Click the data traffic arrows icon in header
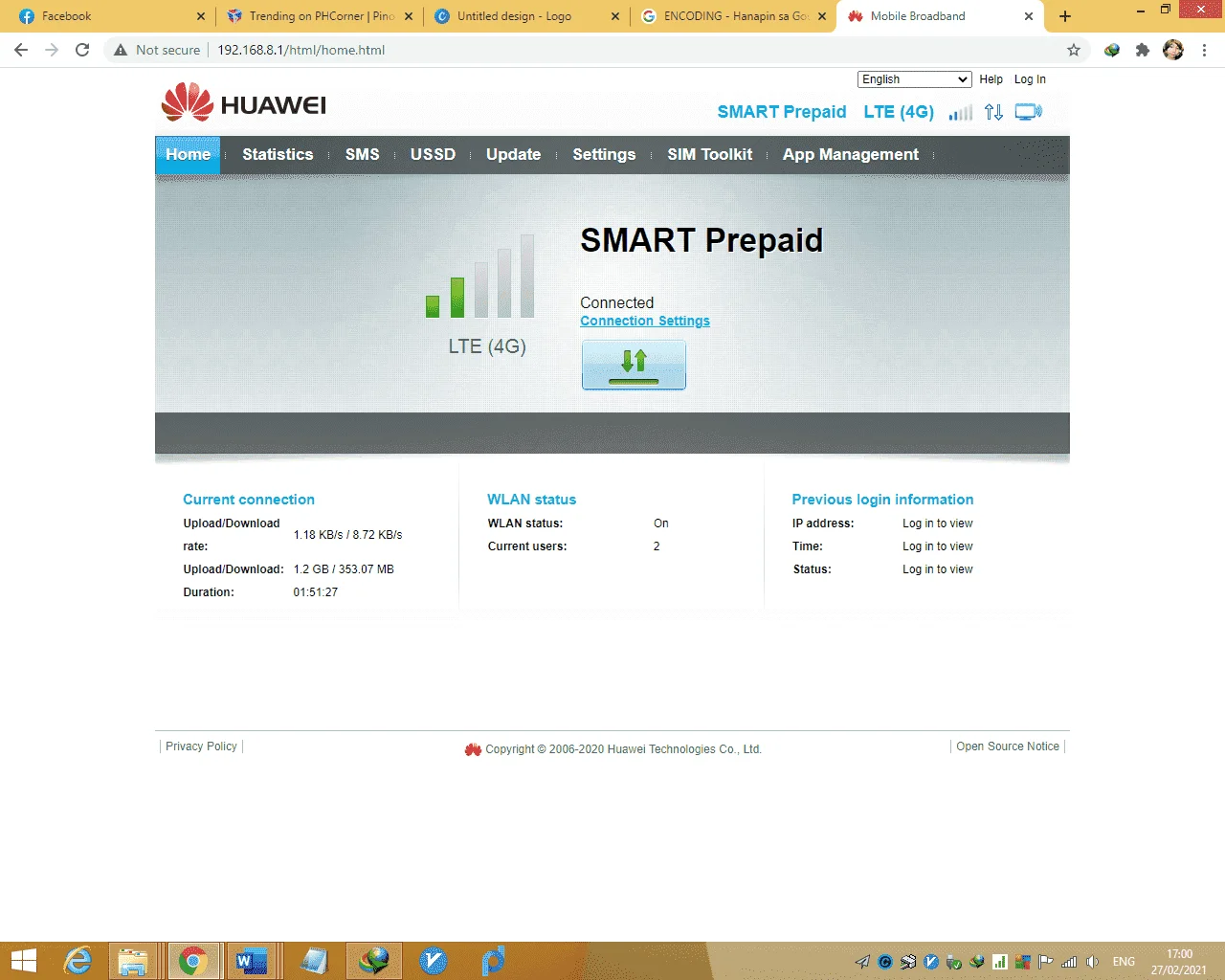 click(993, 112)
